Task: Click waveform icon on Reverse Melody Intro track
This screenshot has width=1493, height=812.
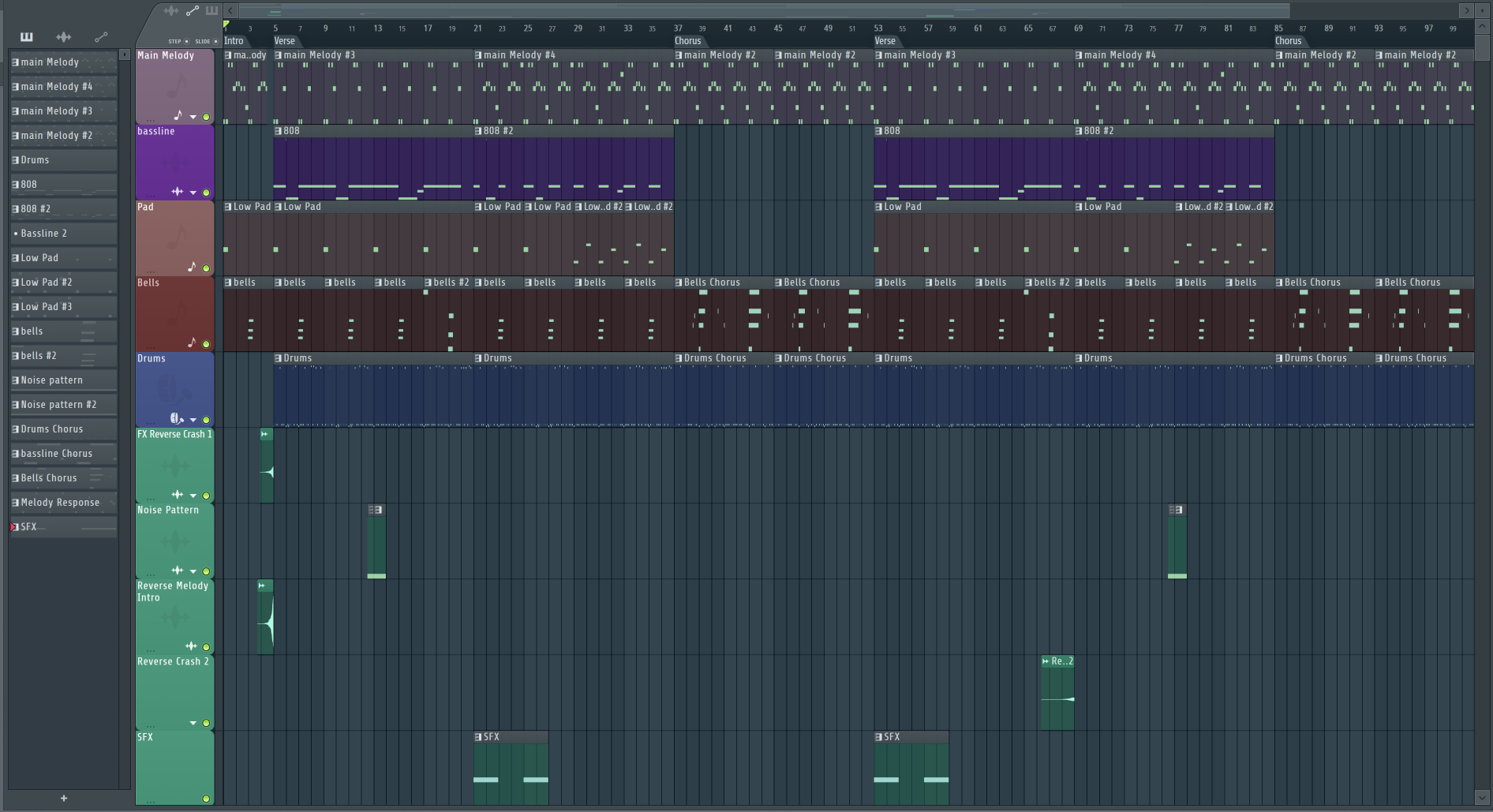Action: click(191, 646)
